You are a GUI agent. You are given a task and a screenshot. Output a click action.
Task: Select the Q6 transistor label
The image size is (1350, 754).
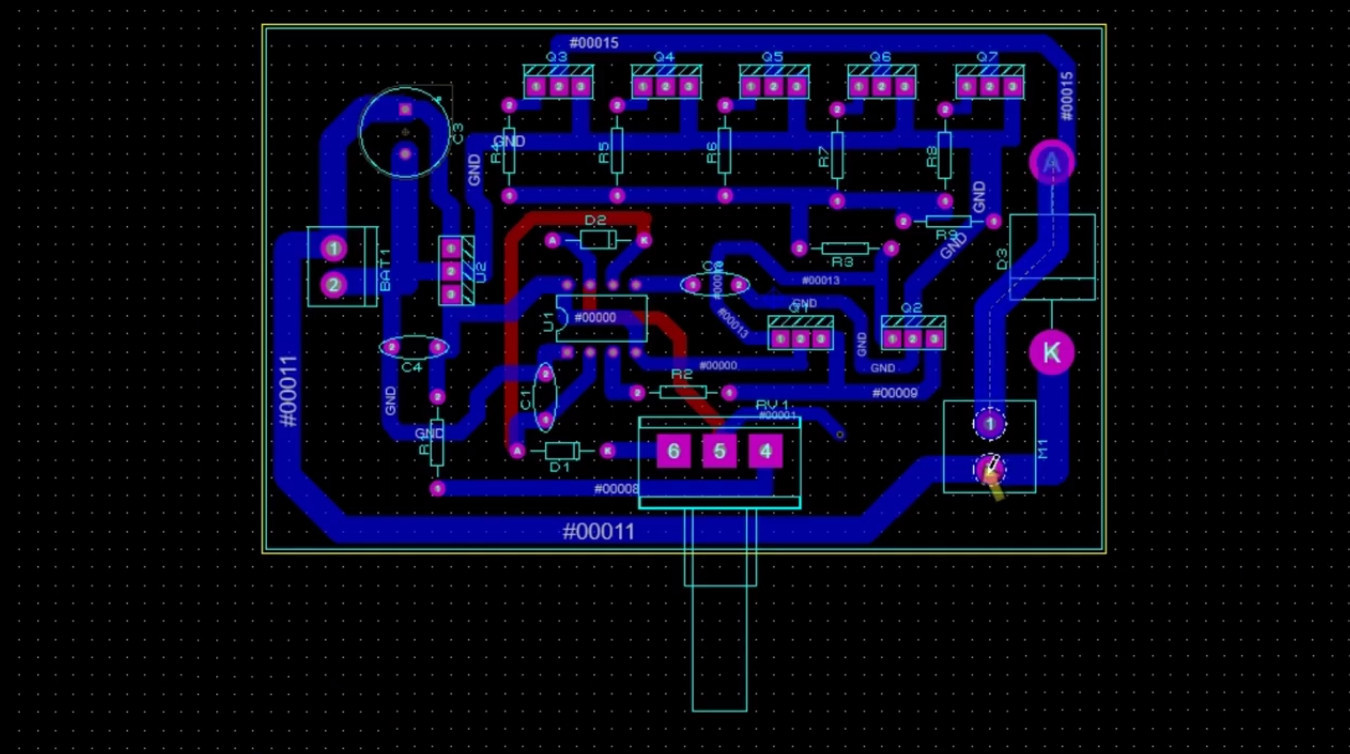(x=880, y=57)
